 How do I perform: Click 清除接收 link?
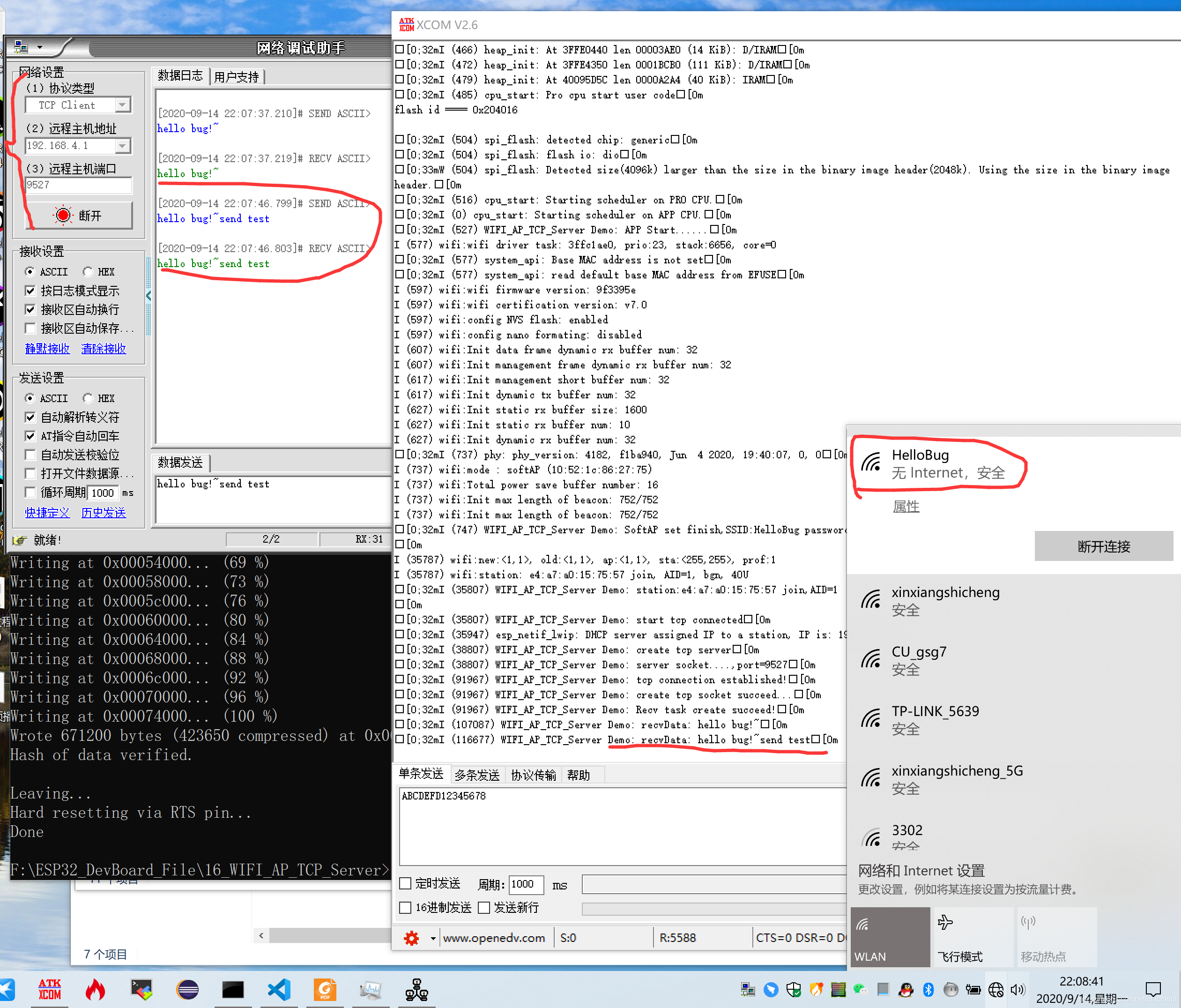[x=103, y=348]
